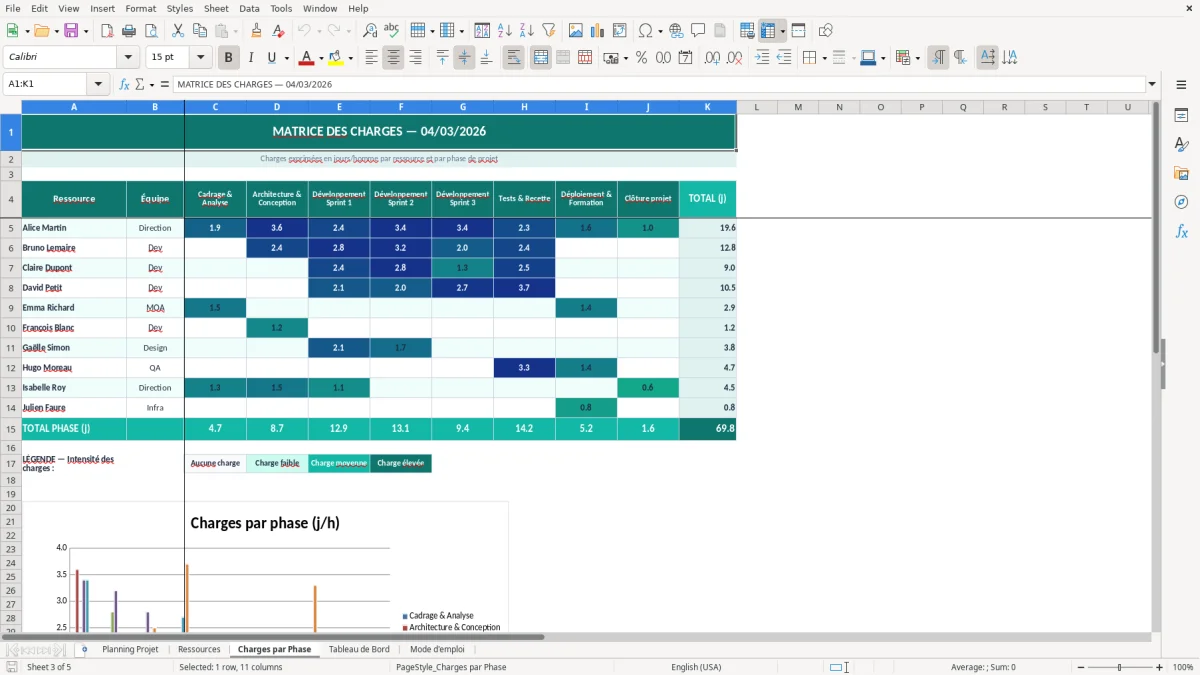The height and width of the screenshot is (675, 1200).
Task: Insert a comment
Action: click(x=698, y=31)
